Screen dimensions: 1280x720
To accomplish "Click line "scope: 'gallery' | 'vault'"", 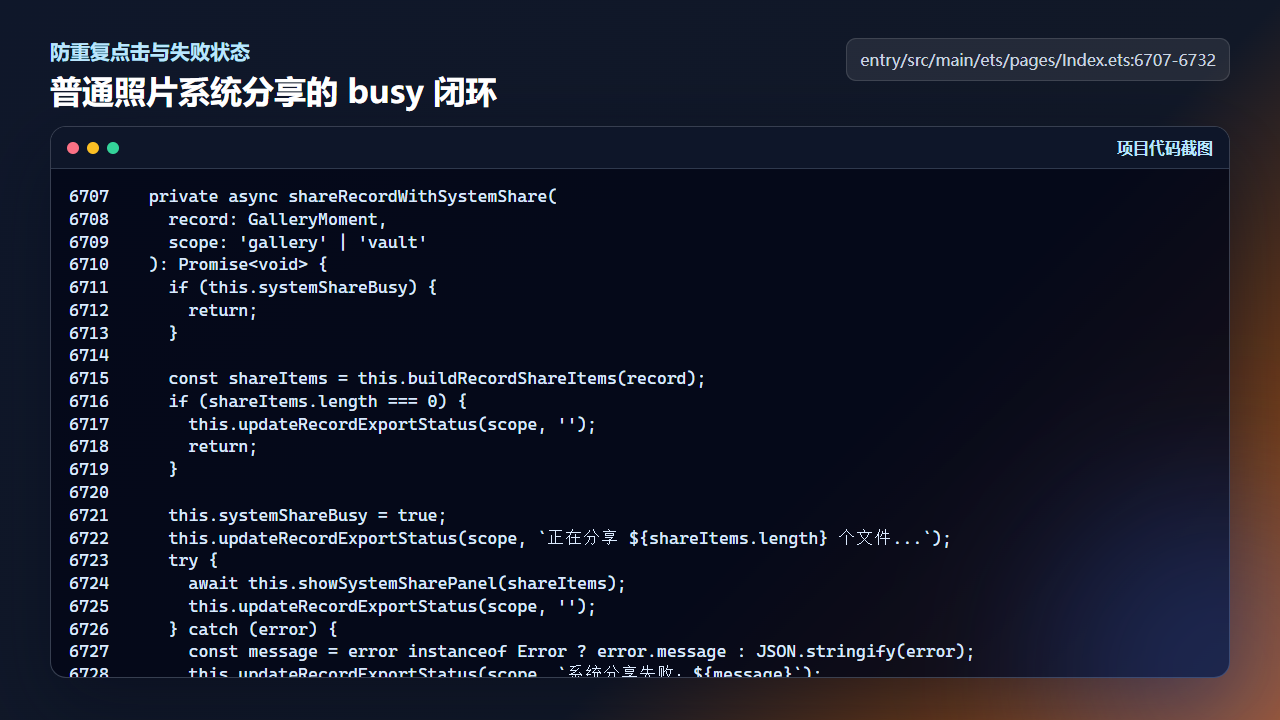I will point(298,242).
